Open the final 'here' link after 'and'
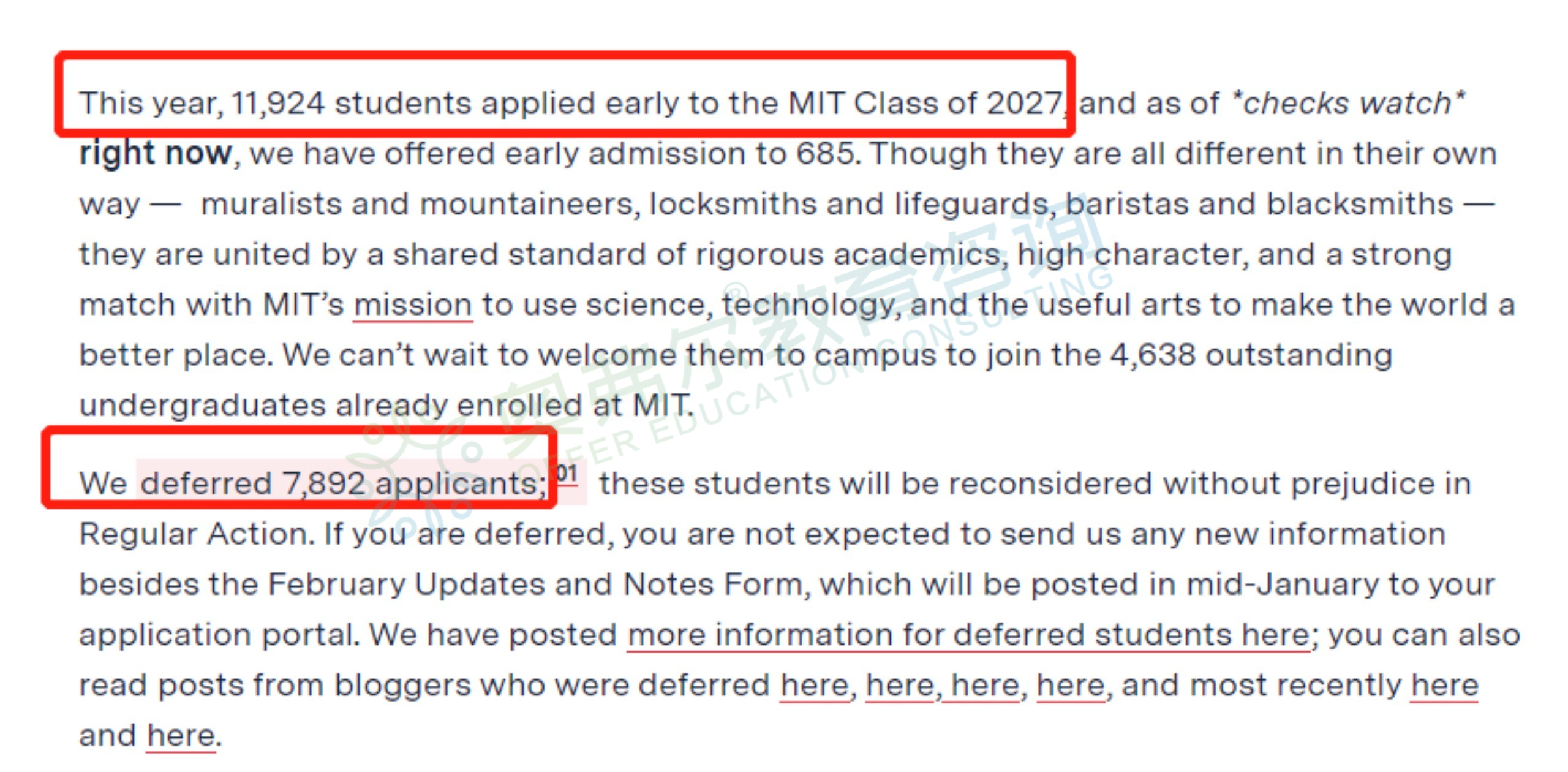The height and width of the screenshot is (772, 1568). coord(181,735)
